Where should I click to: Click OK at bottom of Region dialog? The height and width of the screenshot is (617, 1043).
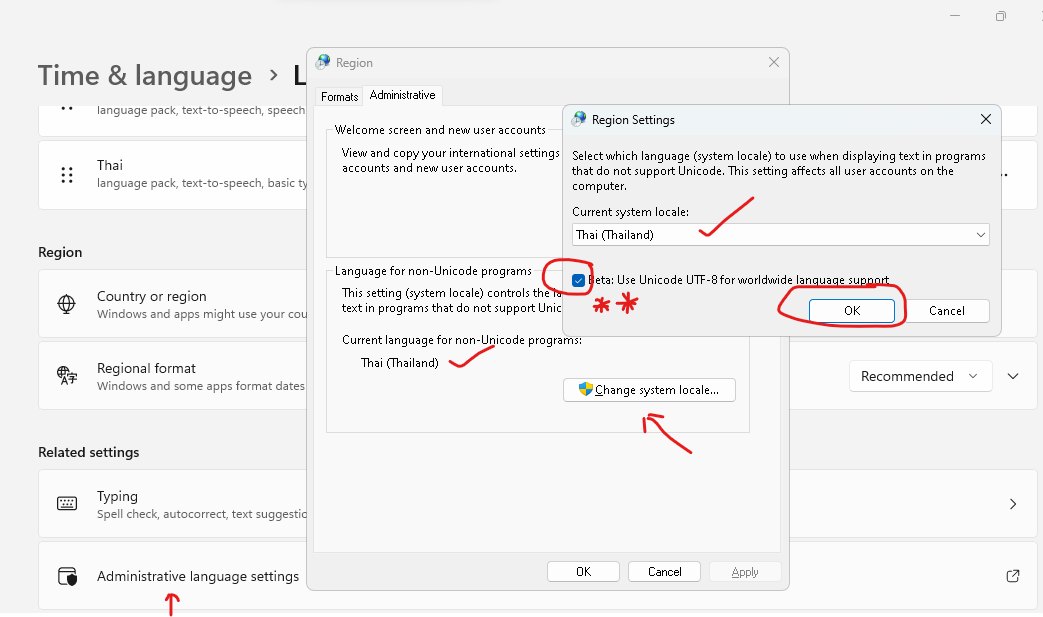tap(583, 572)
